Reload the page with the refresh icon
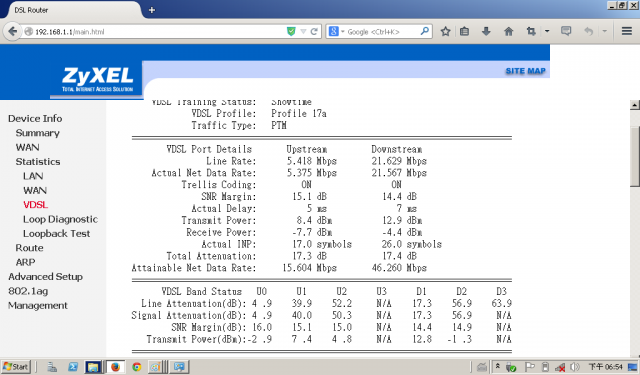Image resolution: width=640 pixels, height=375 pixels. coord(314,31)
